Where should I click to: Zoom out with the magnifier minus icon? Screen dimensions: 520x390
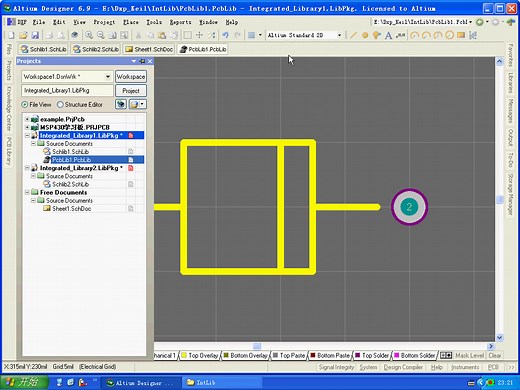100,35
